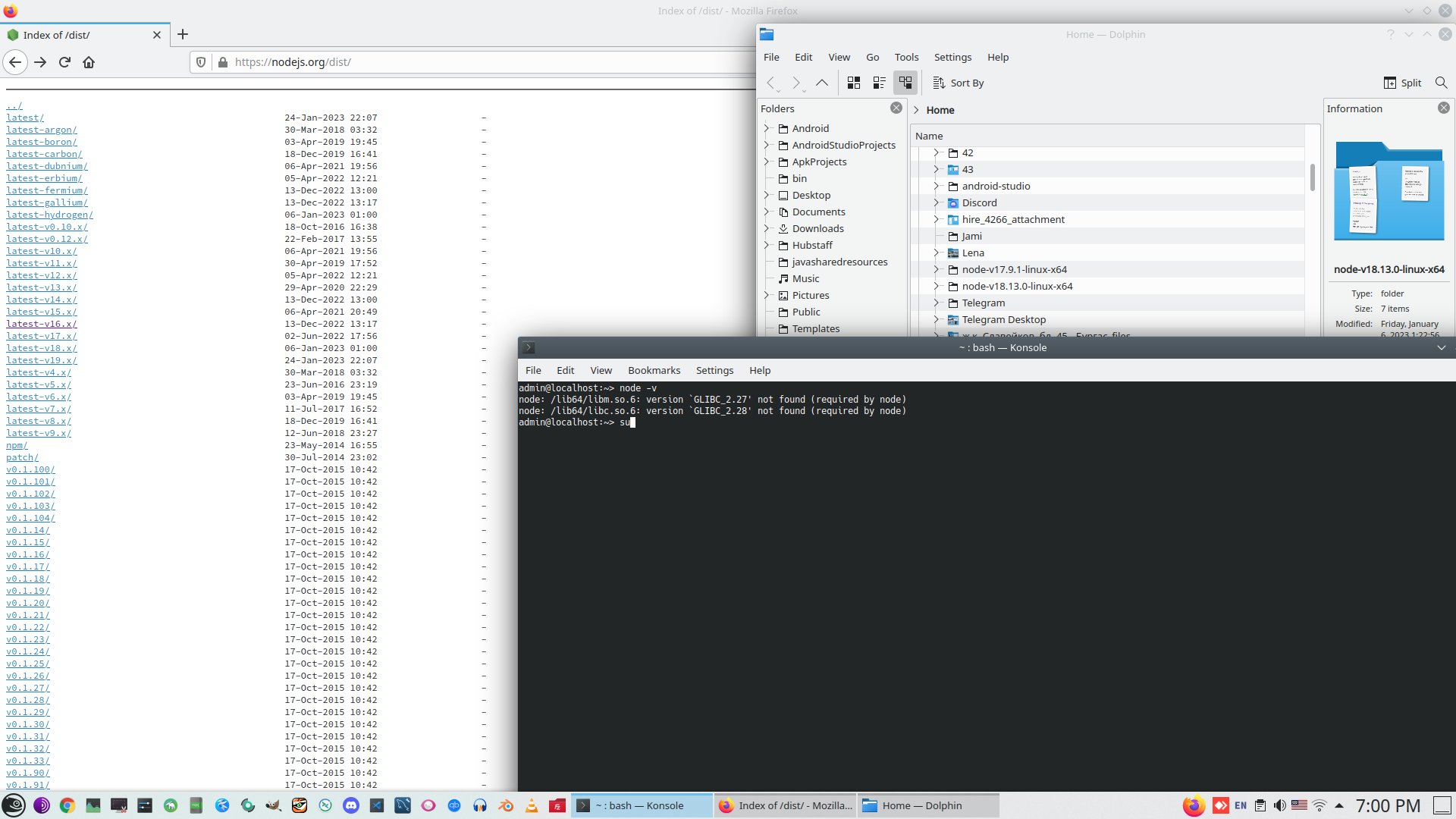Go up one folder in Dolphin

821,83
